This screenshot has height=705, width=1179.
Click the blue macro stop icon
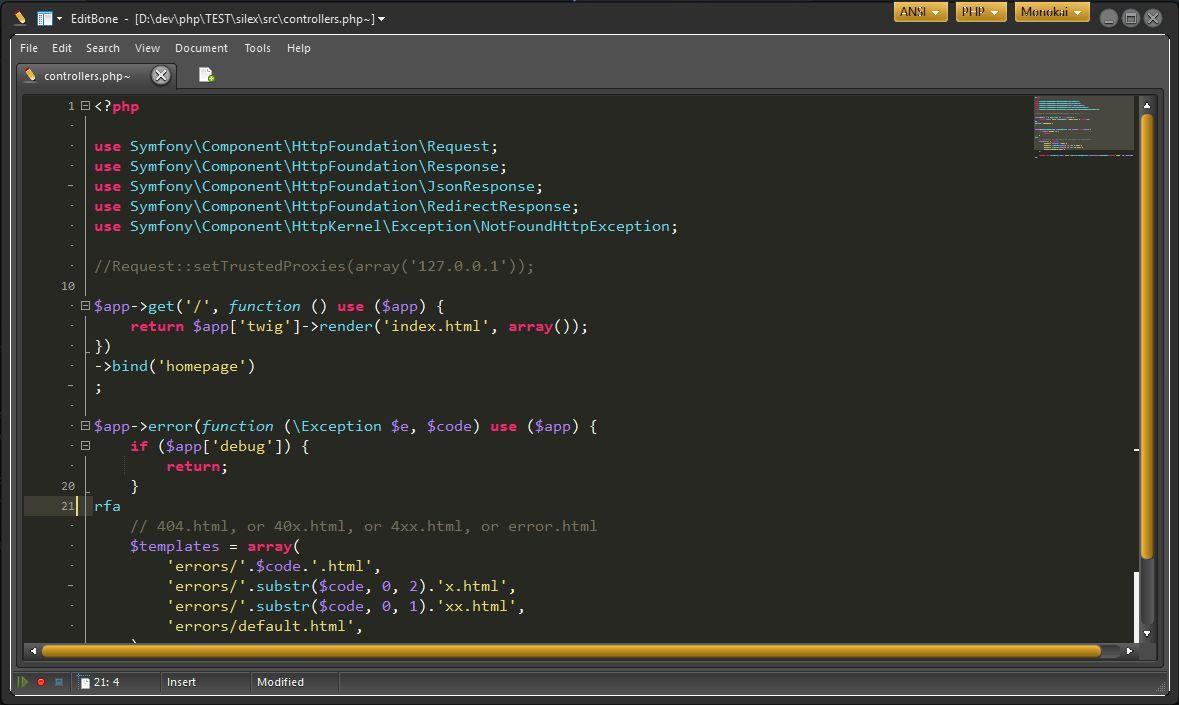point(59,682)
